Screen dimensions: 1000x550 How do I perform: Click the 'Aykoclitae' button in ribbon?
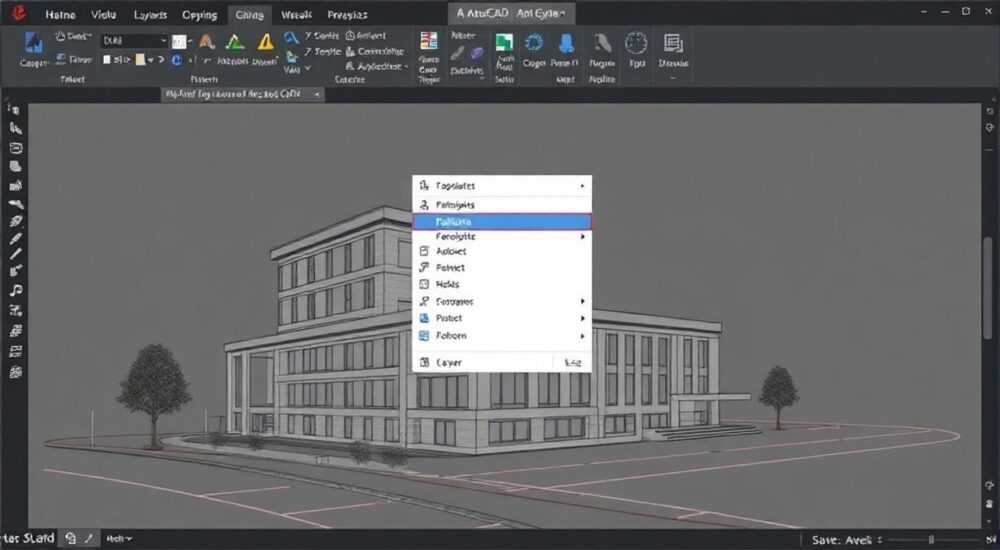[x=376, y=66]
